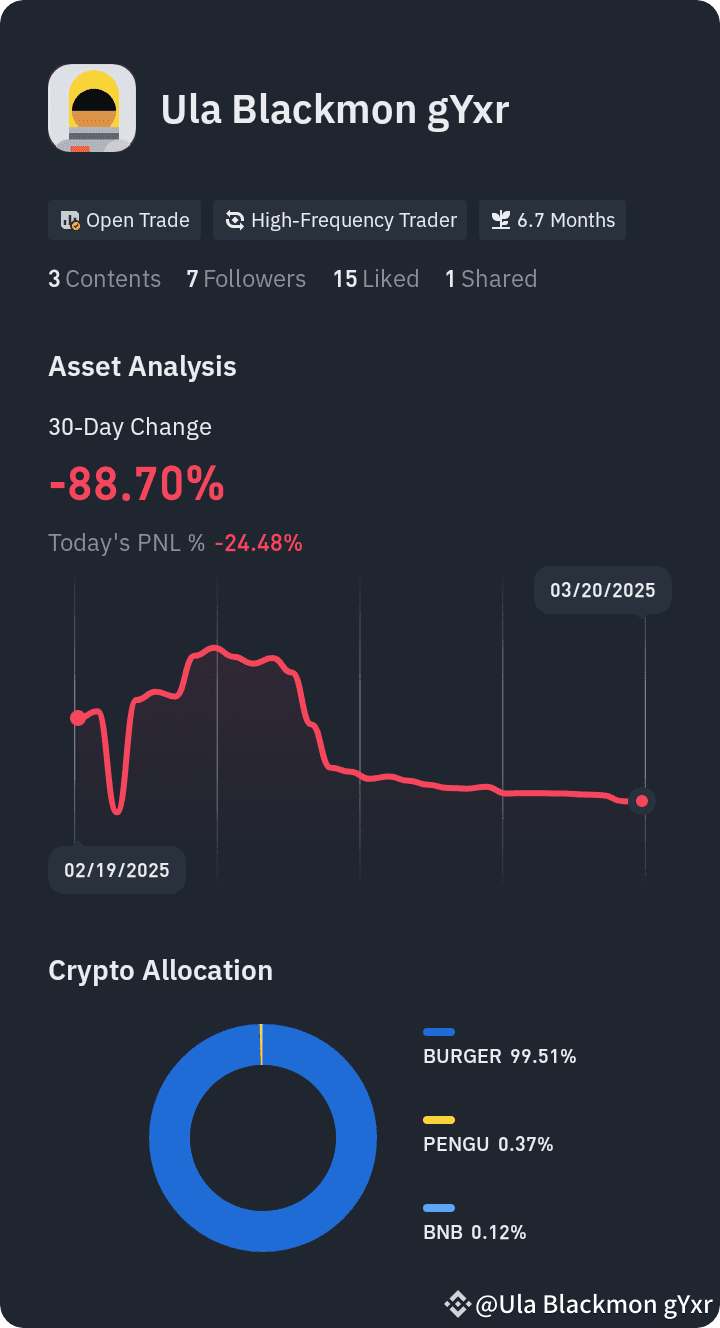Click the High-Frequency Trader cycle icon
This screenshot has height=1328, width=720.
235,221
